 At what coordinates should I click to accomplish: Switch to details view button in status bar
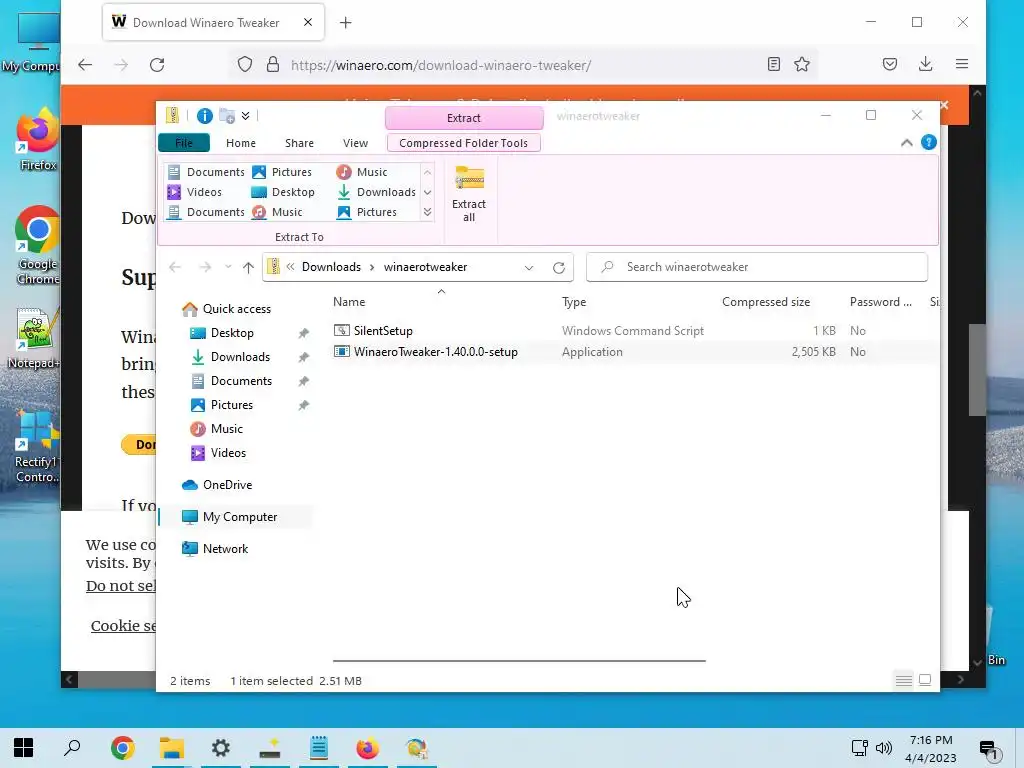[x=904, y=680]
